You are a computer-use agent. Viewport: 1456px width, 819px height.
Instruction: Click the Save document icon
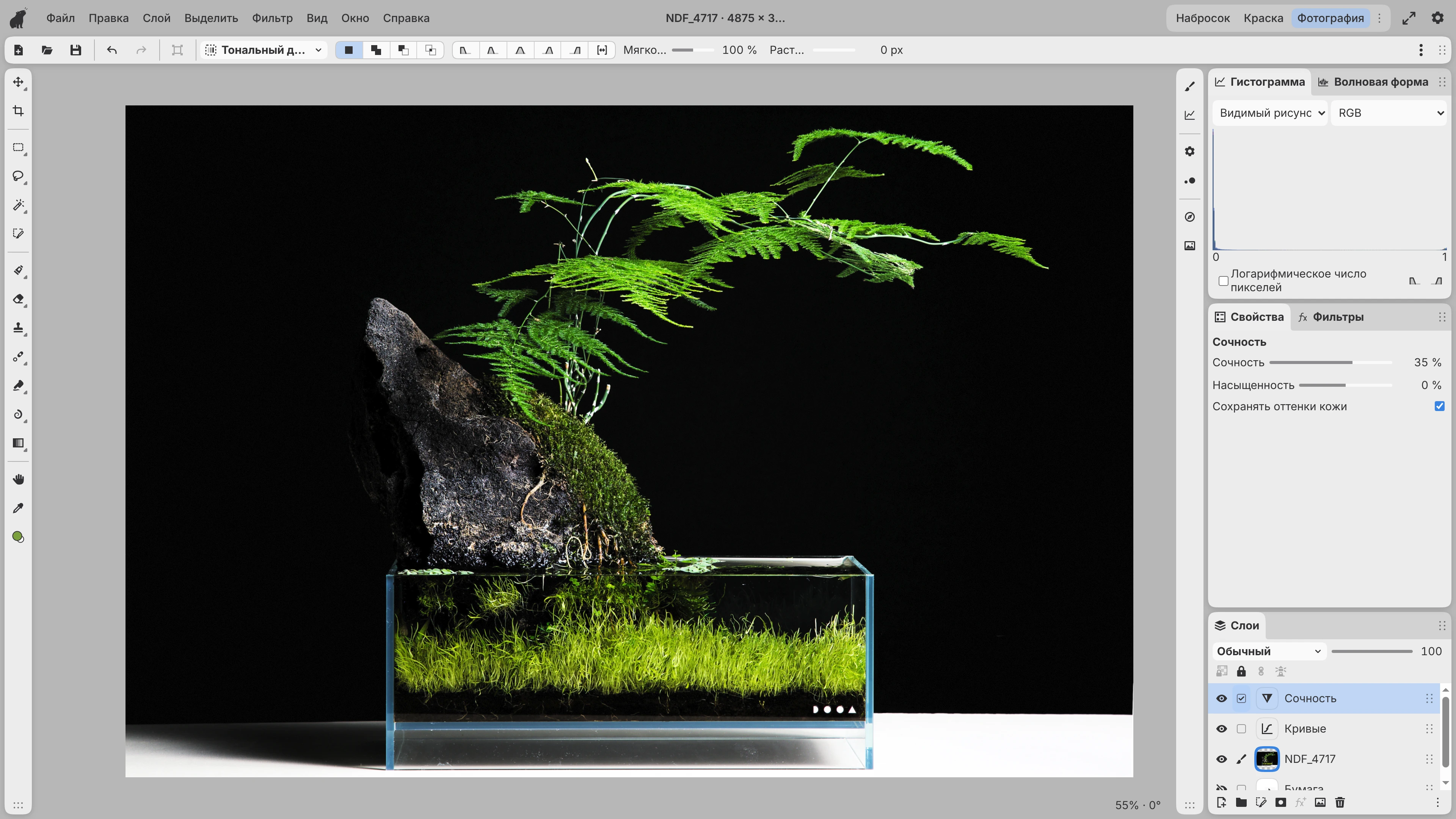75,50
